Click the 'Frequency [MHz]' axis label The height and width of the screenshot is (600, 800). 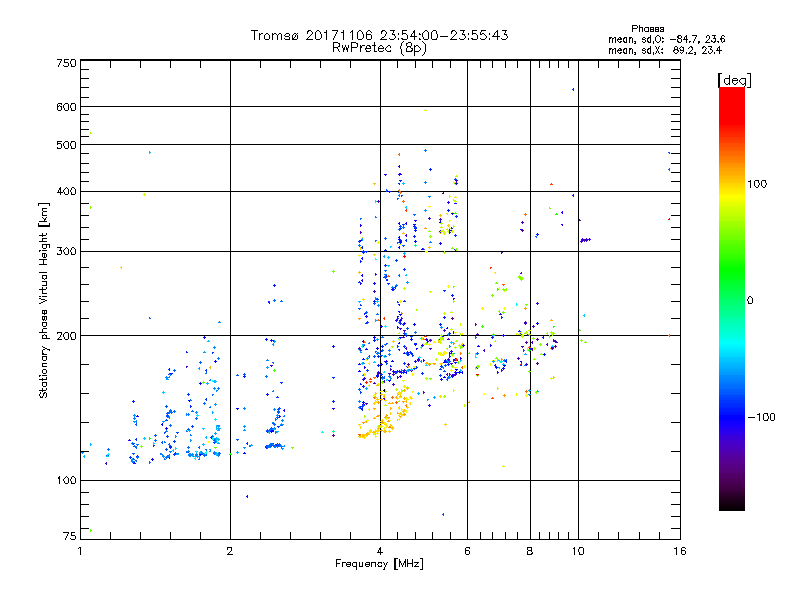379,564
